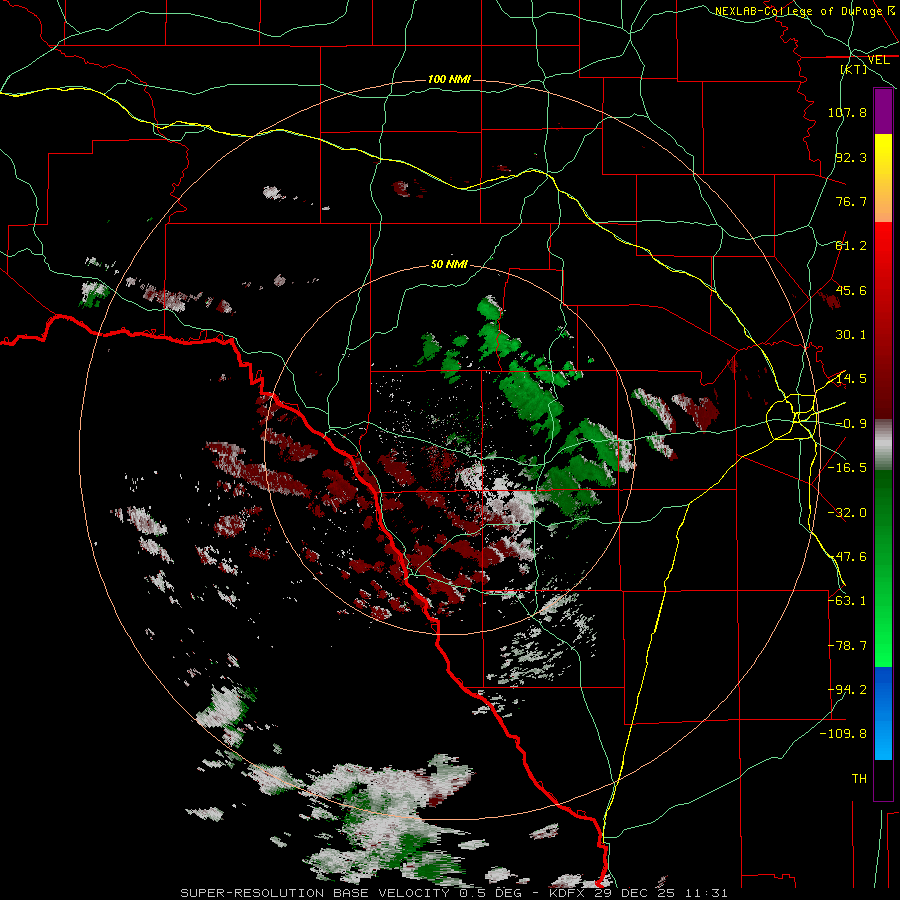Click the Super-Resolution Base Velocity caption
The width and height of the screenshot is (900, 900).
pyautogui.click(x=454, y=893)
